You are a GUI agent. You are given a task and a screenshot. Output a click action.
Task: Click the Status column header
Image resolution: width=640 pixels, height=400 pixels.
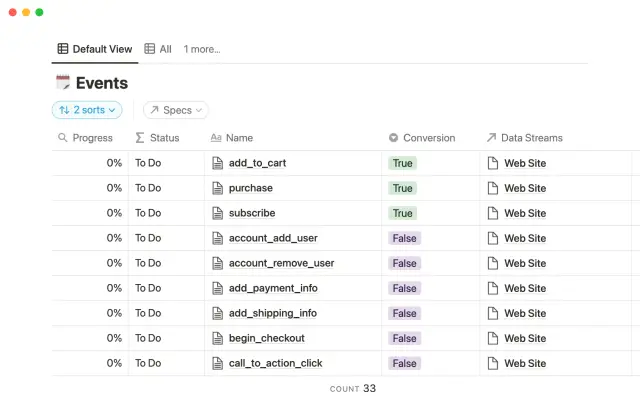157,138
